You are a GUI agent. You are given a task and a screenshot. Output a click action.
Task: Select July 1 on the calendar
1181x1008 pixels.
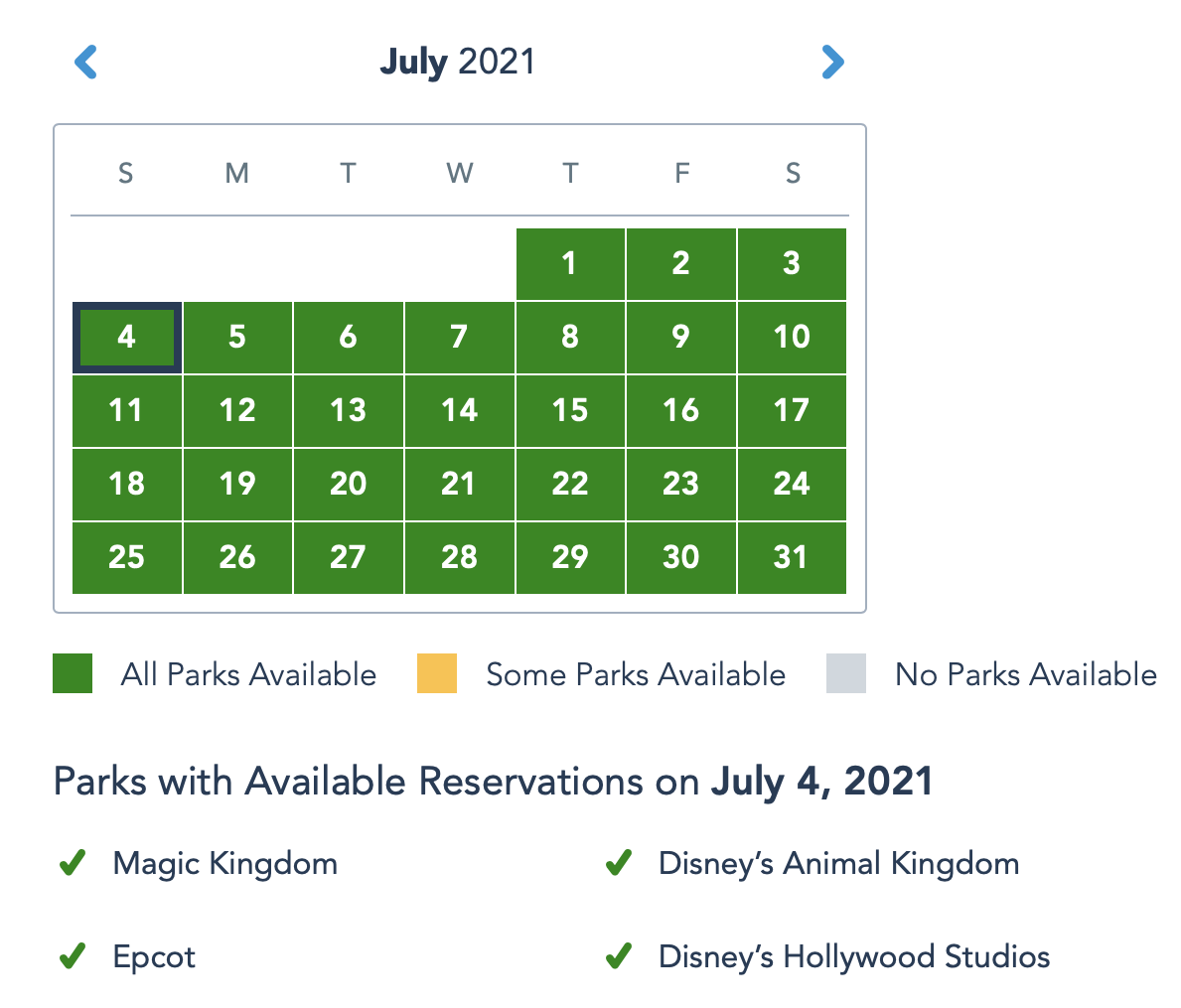tap(569, 263)
